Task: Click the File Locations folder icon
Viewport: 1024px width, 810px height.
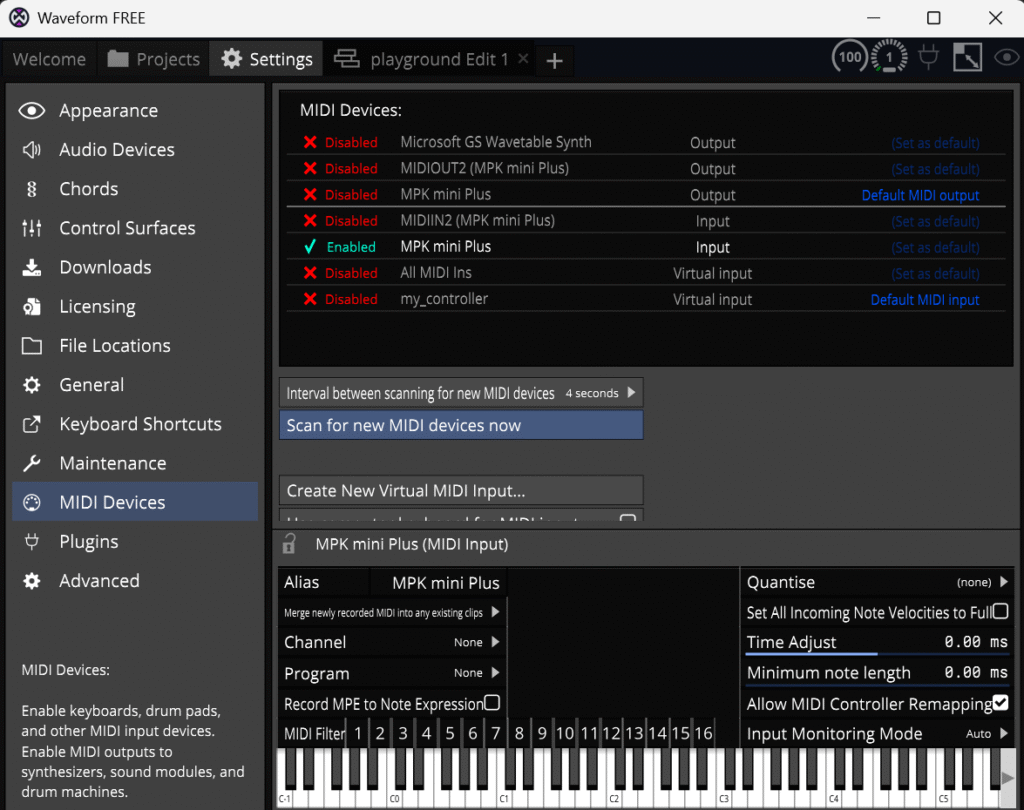Action: click(31, 346)
